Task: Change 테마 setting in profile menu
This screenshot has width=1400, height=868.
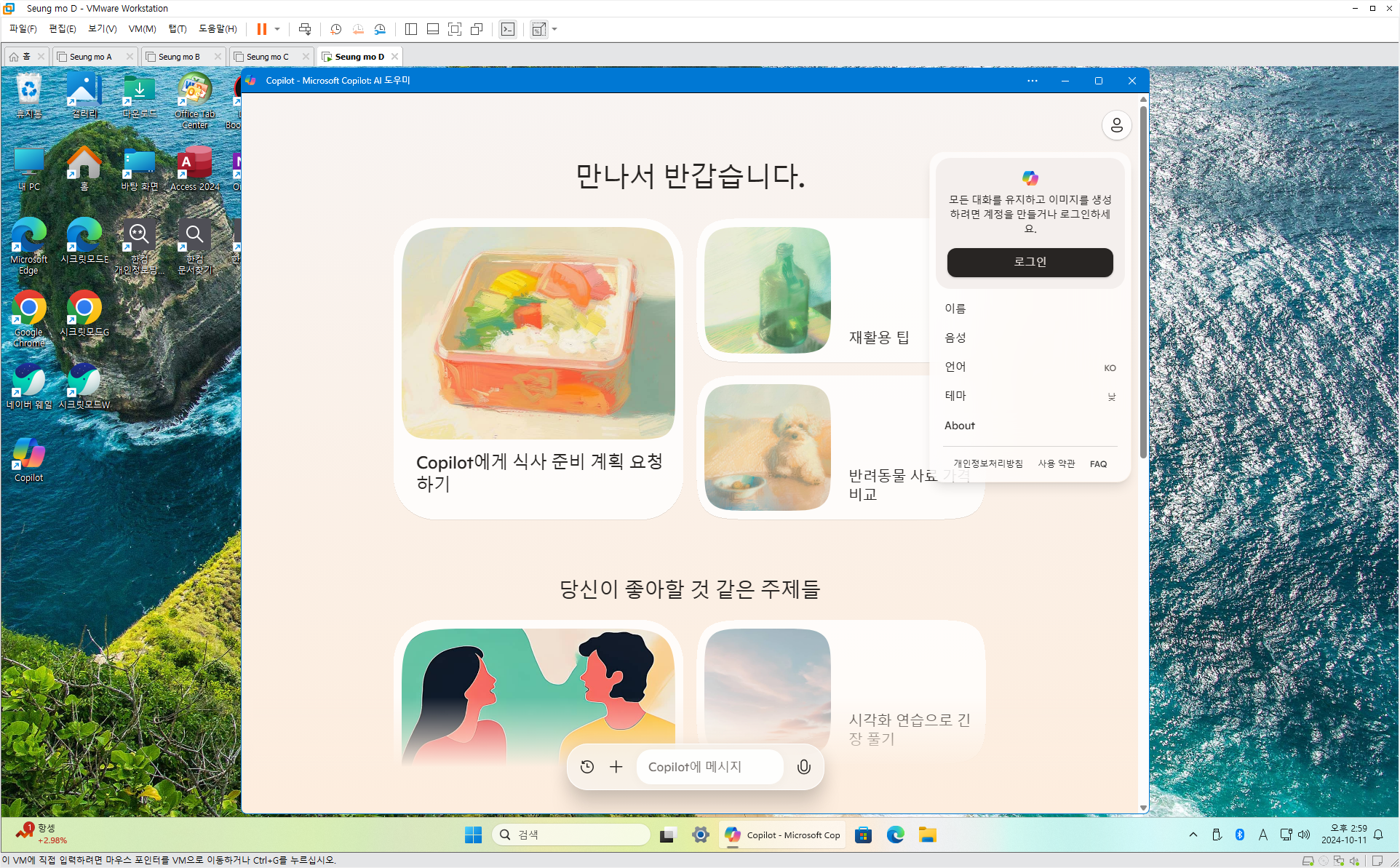Action: [1030, 396]
